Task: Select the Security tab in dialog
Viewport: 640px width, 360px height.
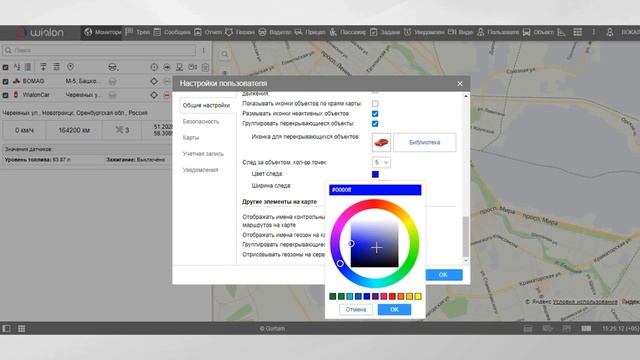Action: click(201, 122)
